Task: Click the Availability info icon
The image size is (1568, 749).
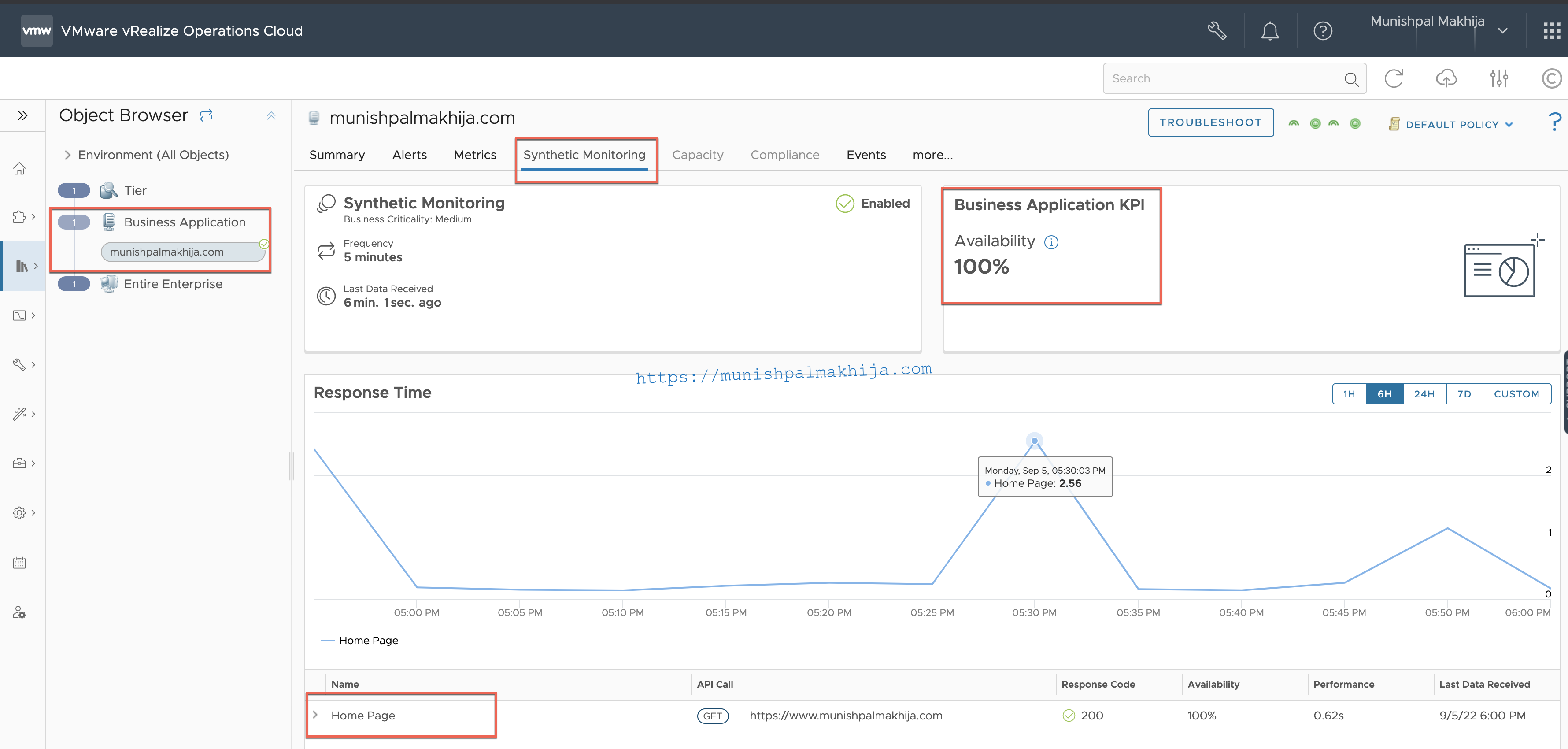Action: 1051,242
